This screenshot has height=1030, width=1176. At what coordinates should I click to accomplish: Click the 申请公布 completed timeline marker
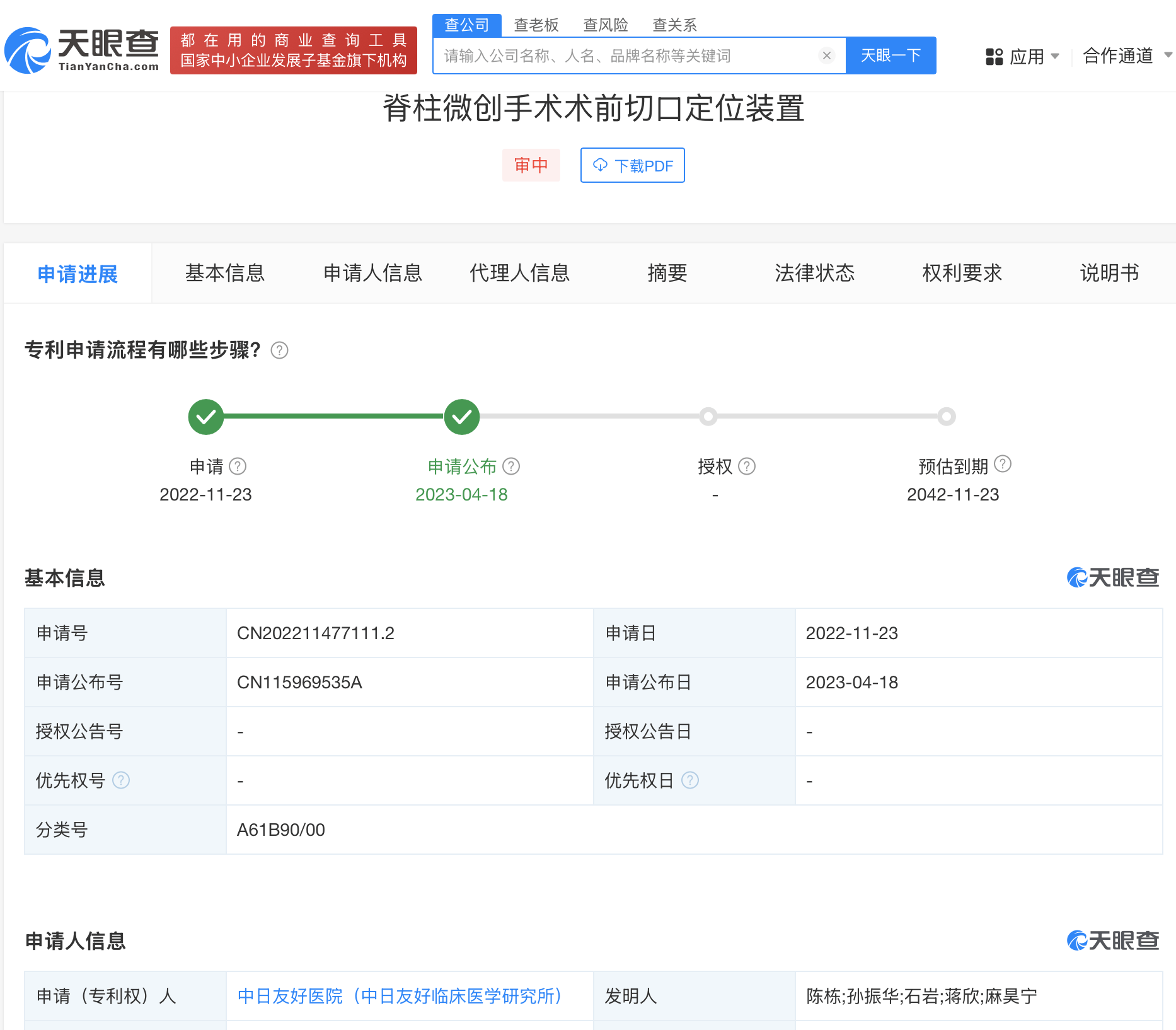(x=462, y=417)
